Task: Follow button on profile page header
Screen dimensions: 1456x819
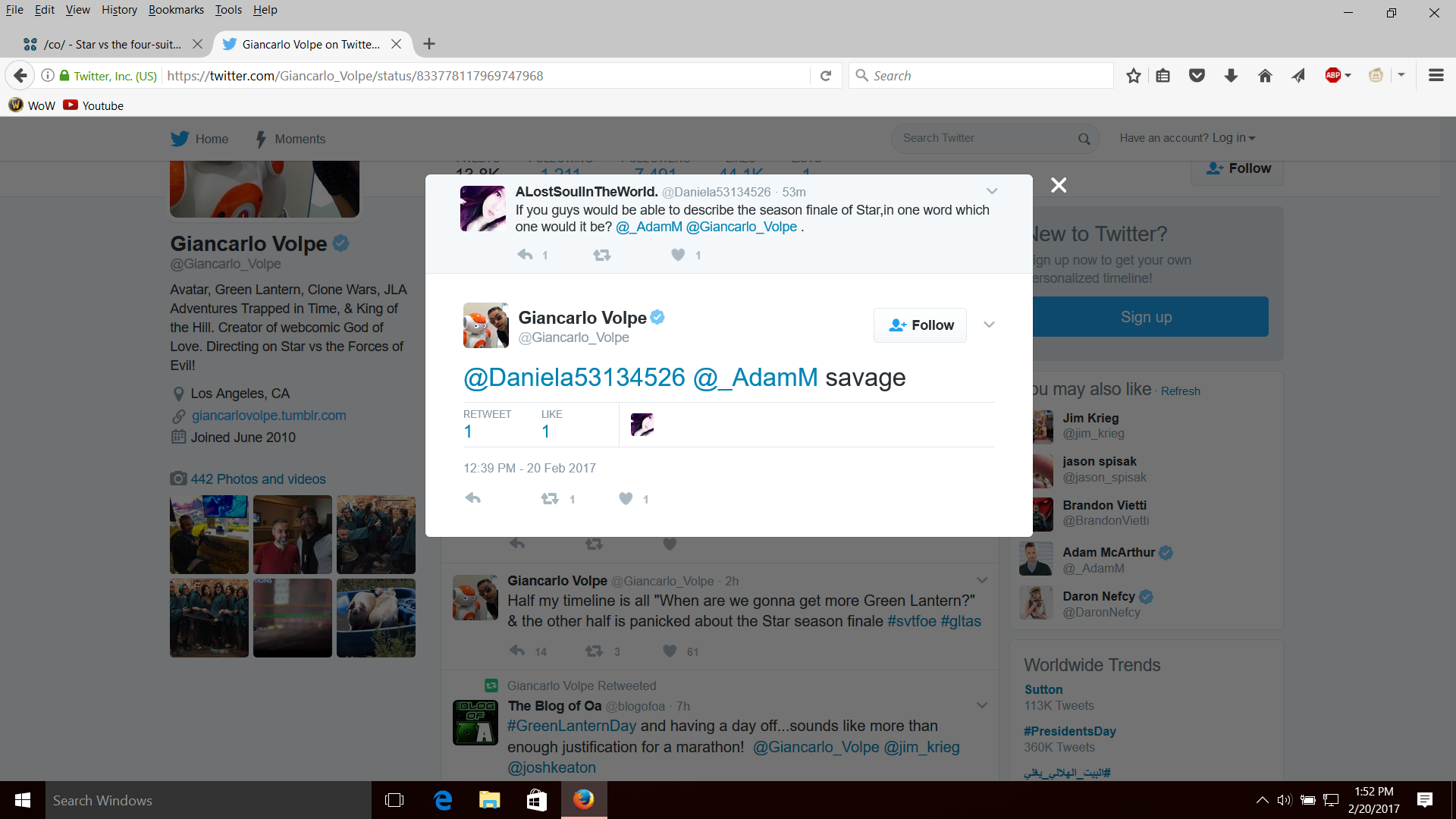Action: pos(1238,168)
